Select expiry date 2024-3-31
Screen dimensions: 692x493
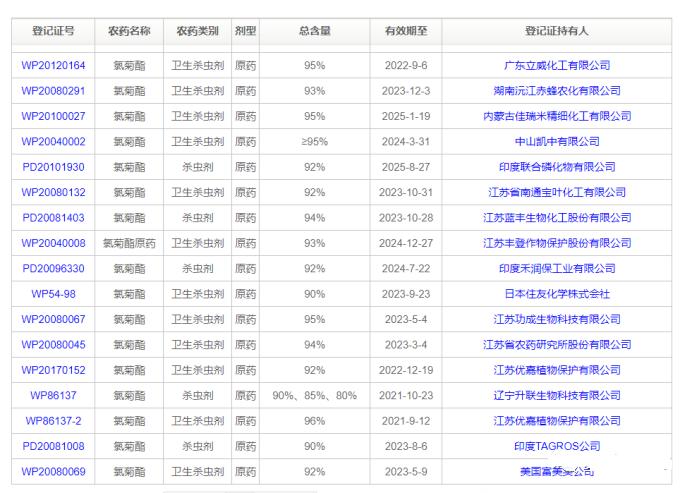point(406,142)
